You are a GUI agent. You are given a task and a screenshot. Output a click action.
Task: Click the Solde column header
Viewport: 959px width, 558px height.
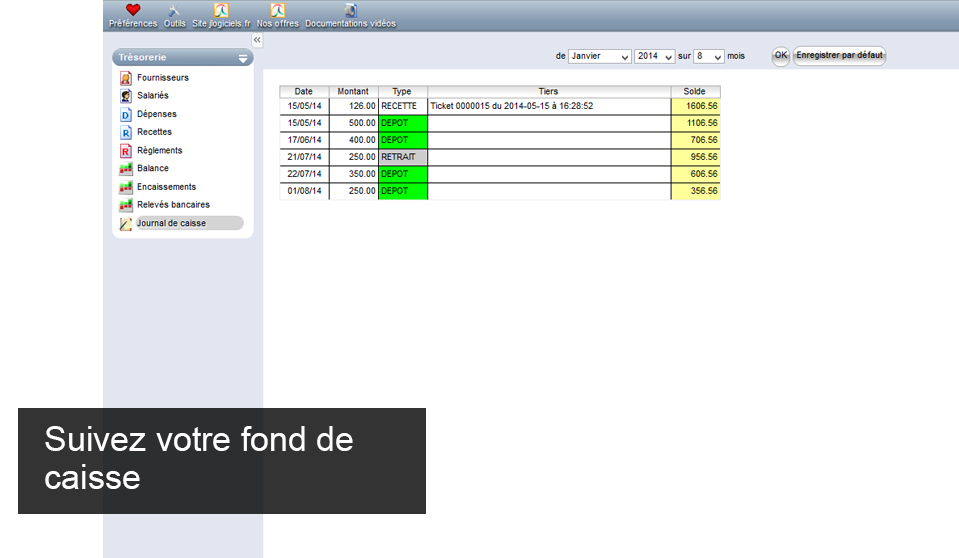pyautogui.click(x=695, y=91)
